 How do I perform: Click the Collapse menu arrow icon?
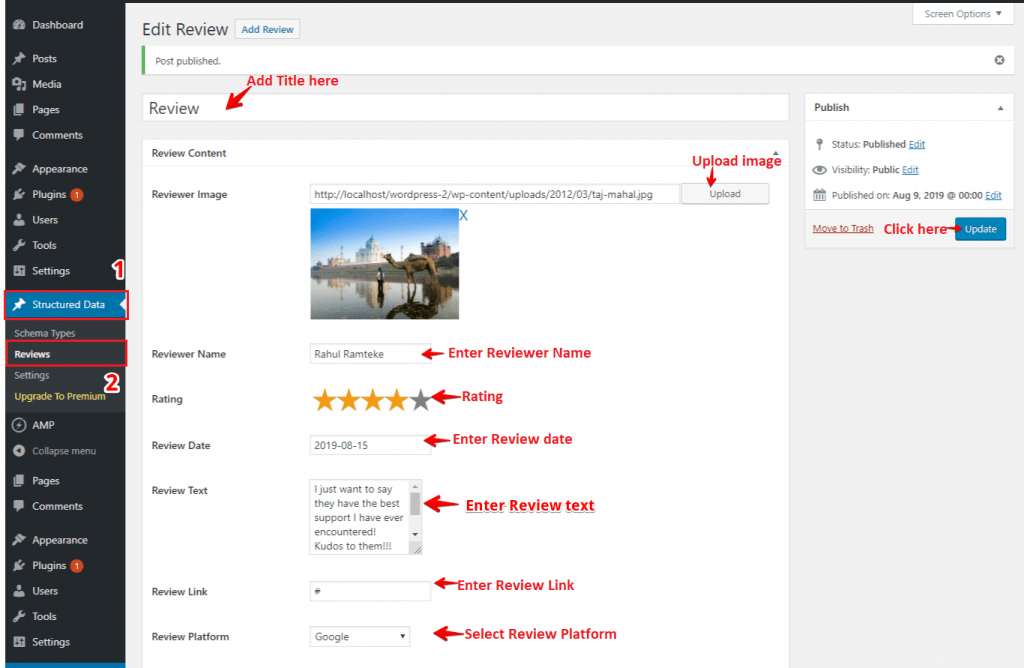[x=19, y=451]
